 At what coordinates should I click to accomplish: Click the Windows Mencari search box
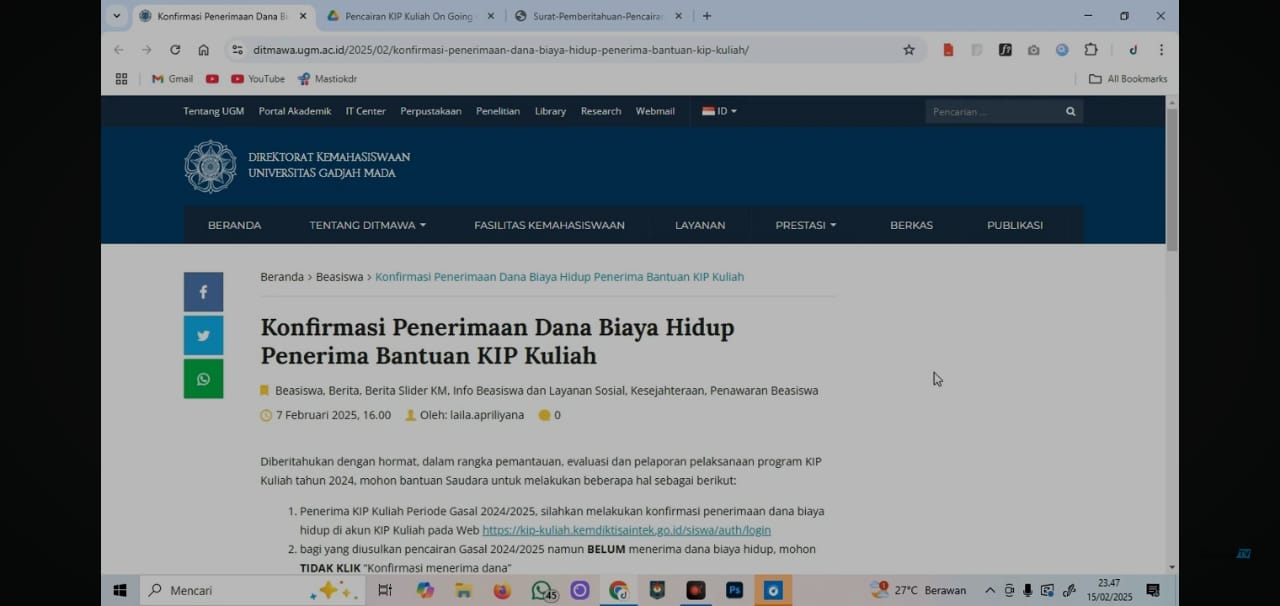coord(252,590)
